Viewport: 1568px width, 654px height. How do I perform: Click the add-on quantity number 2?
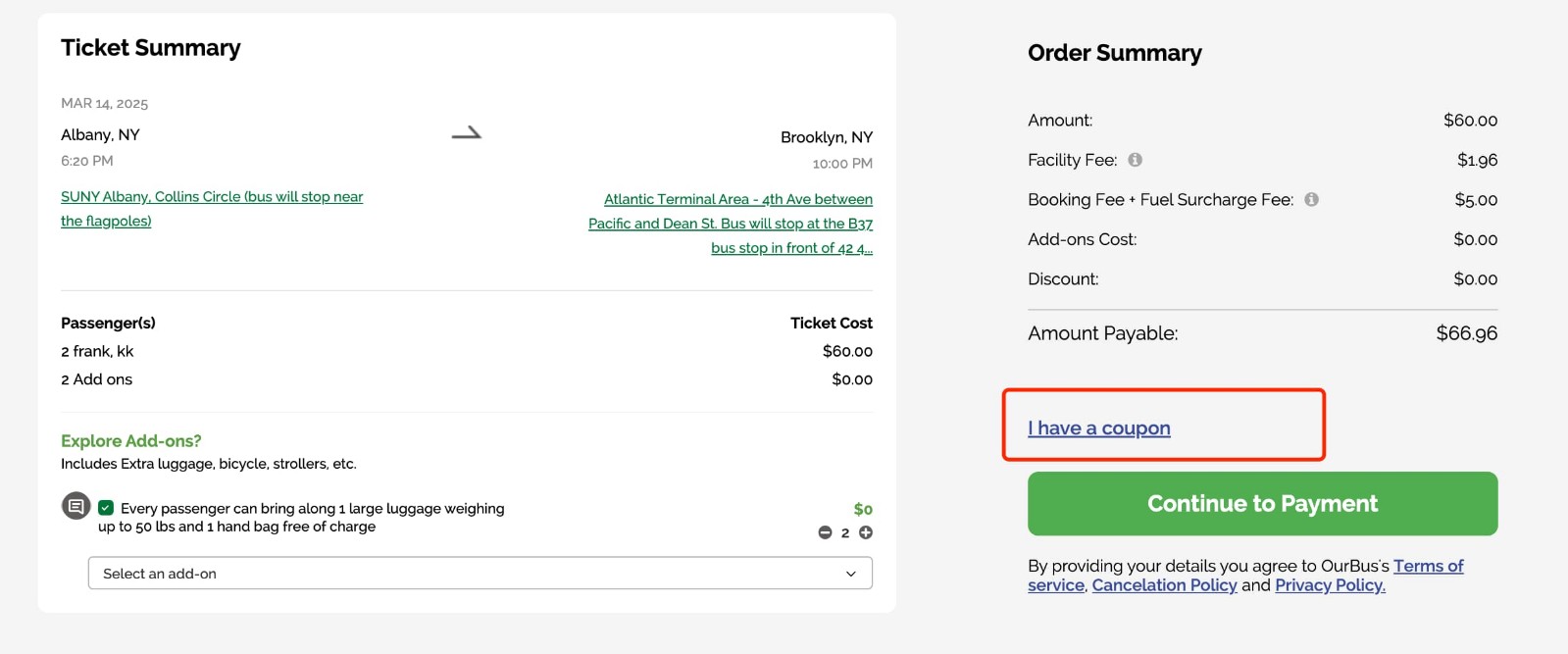844,532
